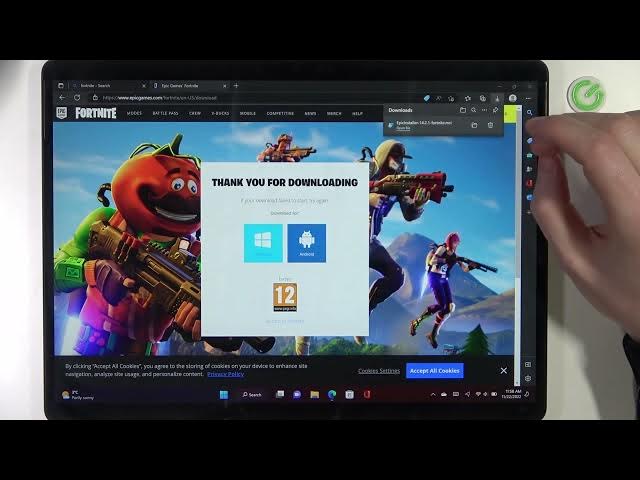Open the Crew page
Screen dimensions: 640x480
(x=195, y=113)
